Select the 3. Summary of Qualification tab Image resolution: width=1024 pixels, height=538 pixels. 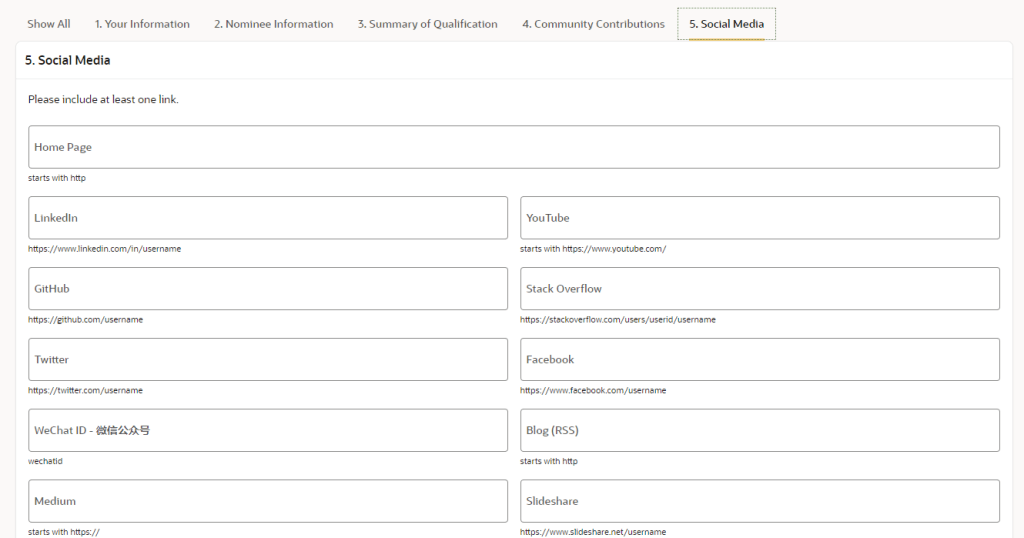[427, 24]
